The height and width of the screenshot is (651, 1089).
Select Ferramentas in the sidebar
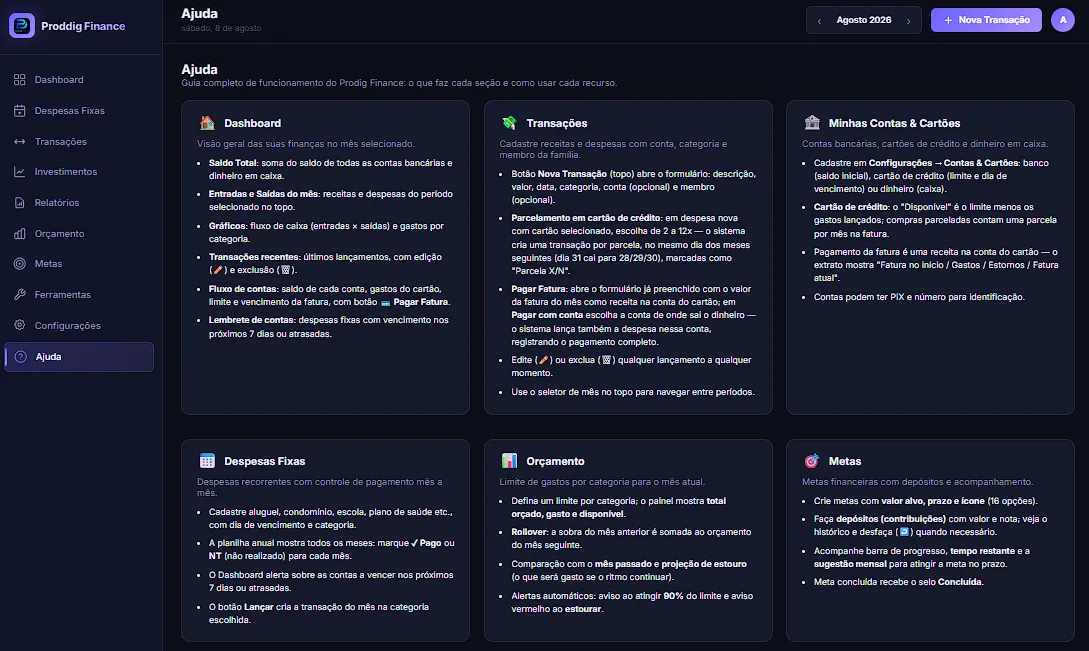(79, 295)
